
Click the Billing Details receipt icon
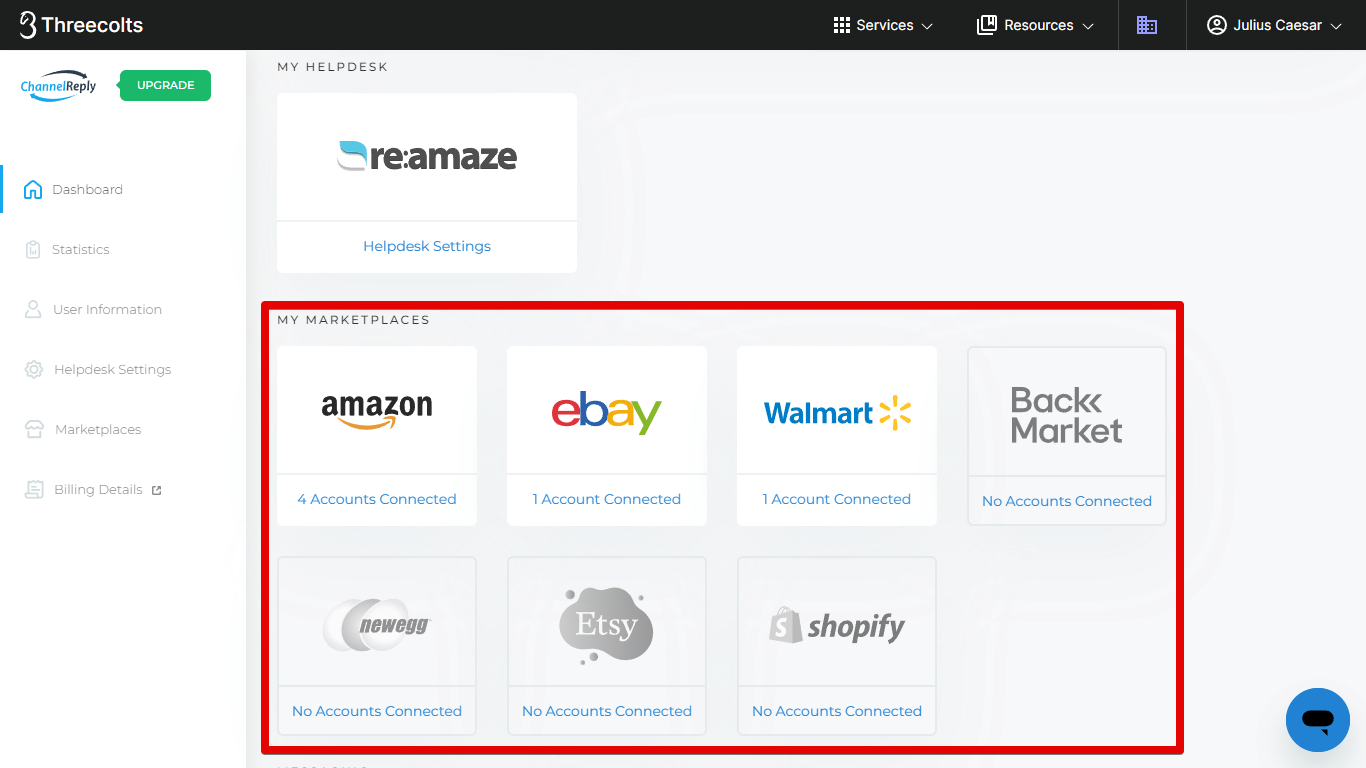pyautogui.click(x=35, y=489)
